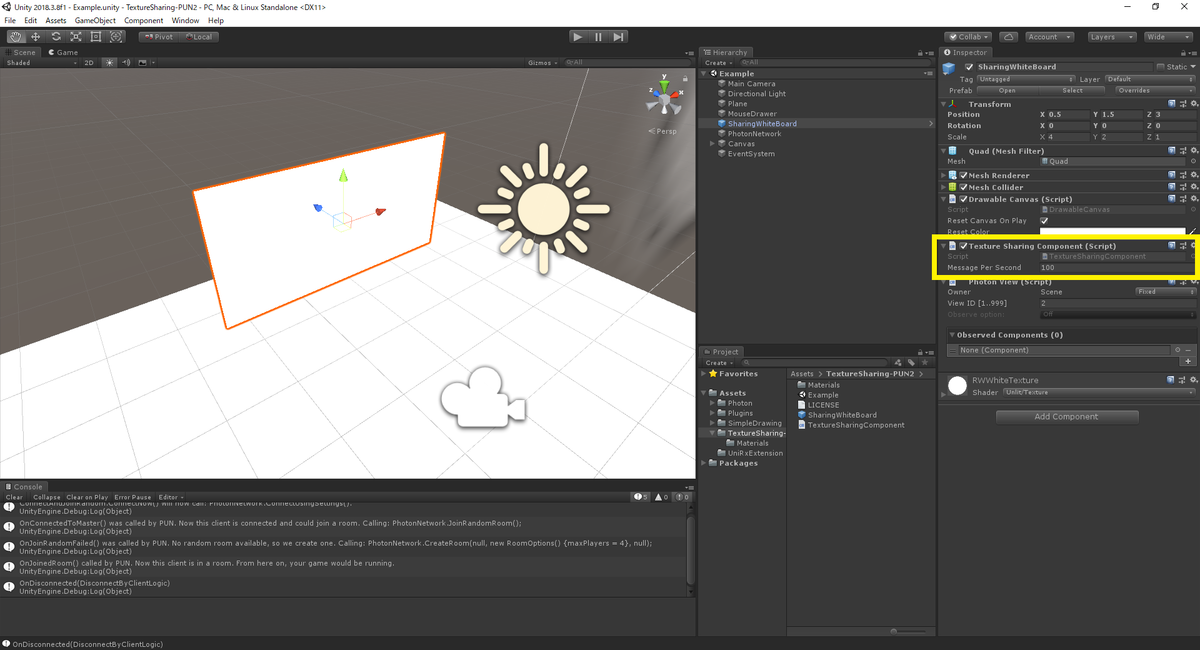Open the Transform component settings gear
The height and width of the screenshot is (650, 1200).
[1195, 104]
